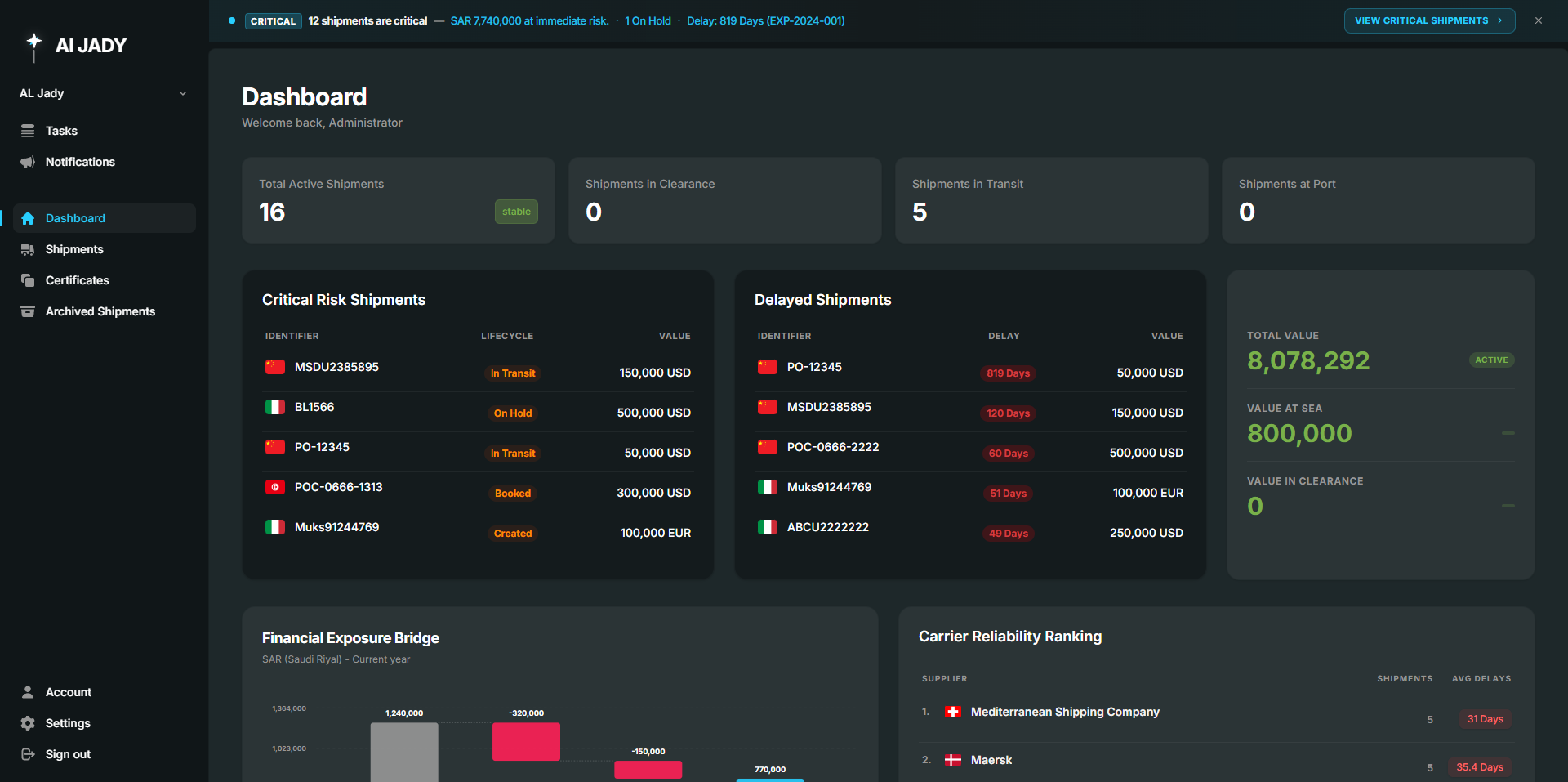
Task: Click the 8,078,292 Total Value figure
Action: [x=1308, y=360]
